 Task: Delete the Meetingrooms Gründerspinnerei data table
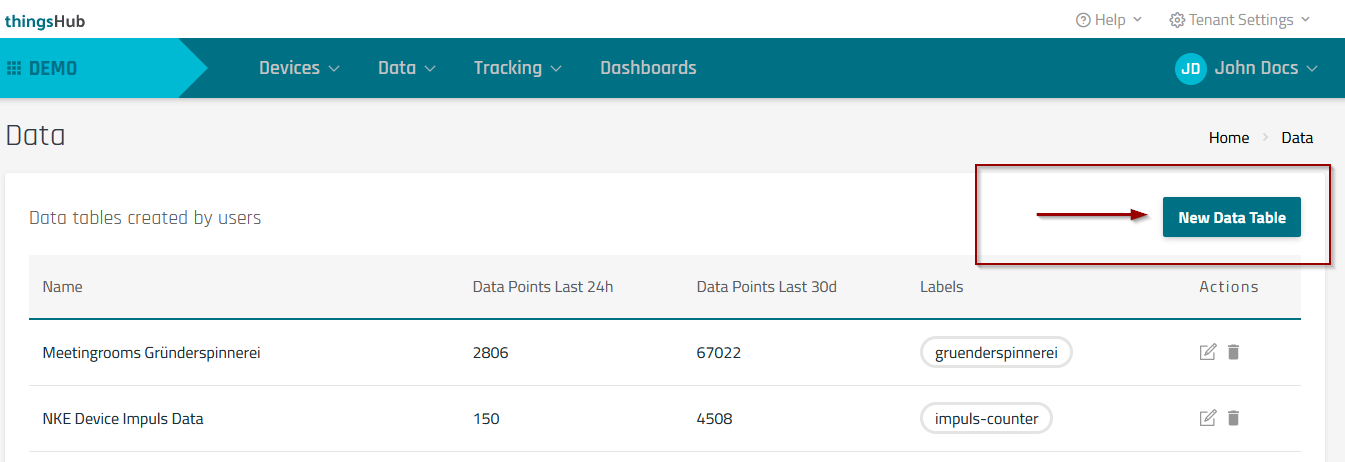pyautogui.click(x=1233, y=352)
